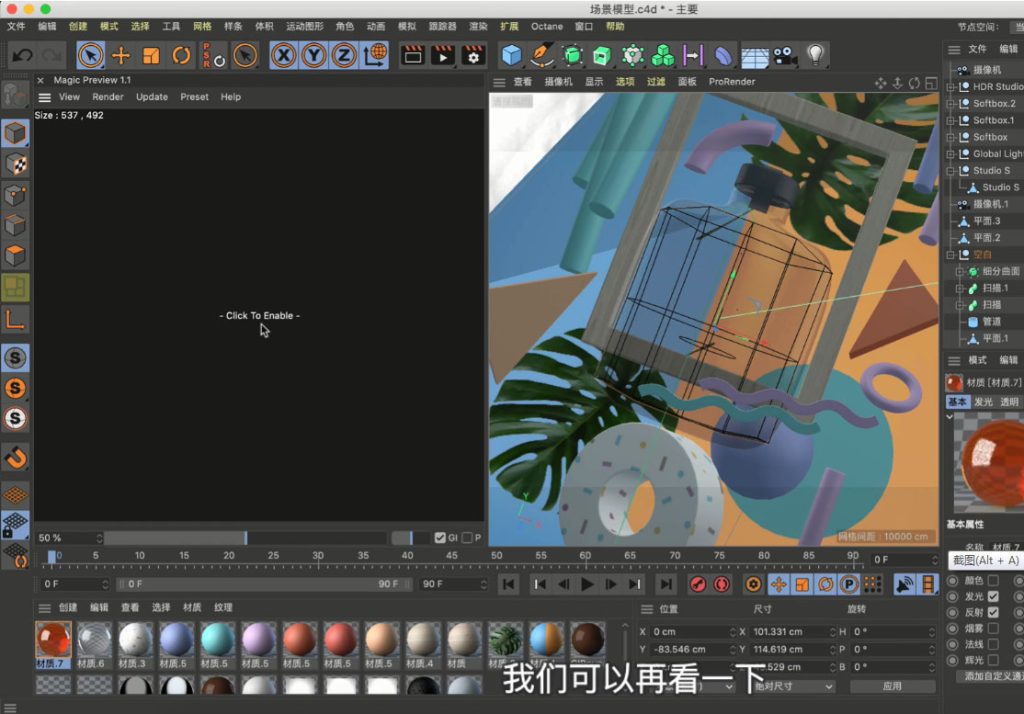Select the Rotate tool
This screenshot has width=1024, height=714.
click(x=181, y=56)
